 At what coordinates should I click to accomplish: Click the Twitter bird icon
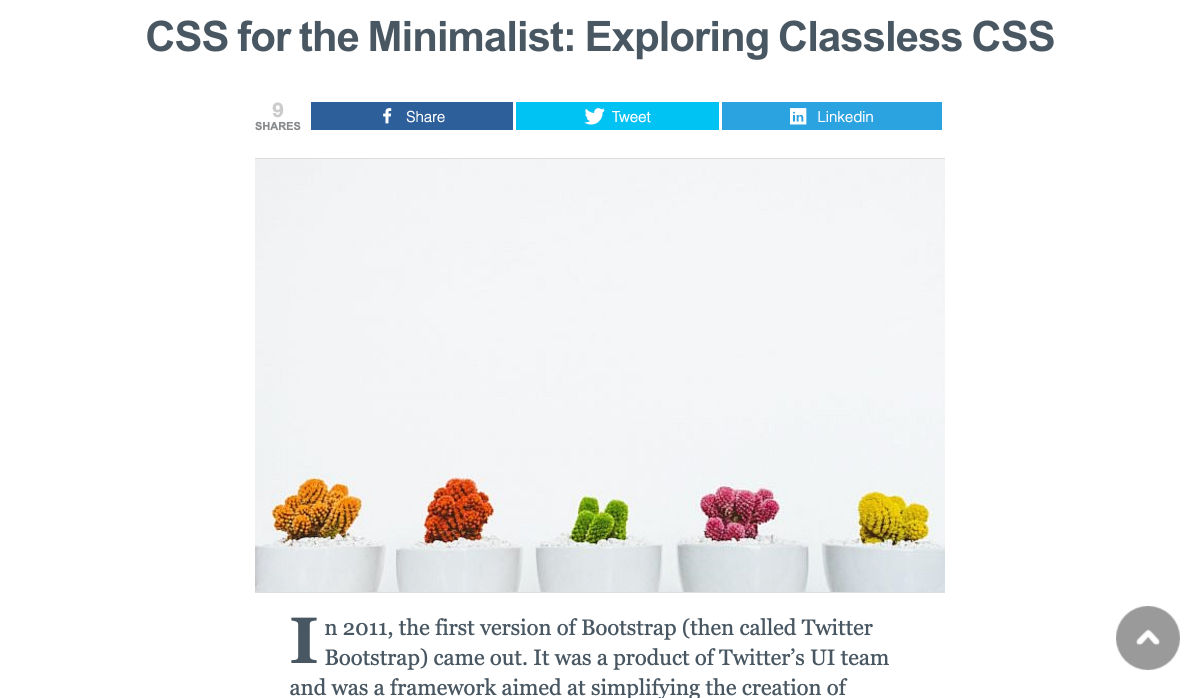pos(594,116)
